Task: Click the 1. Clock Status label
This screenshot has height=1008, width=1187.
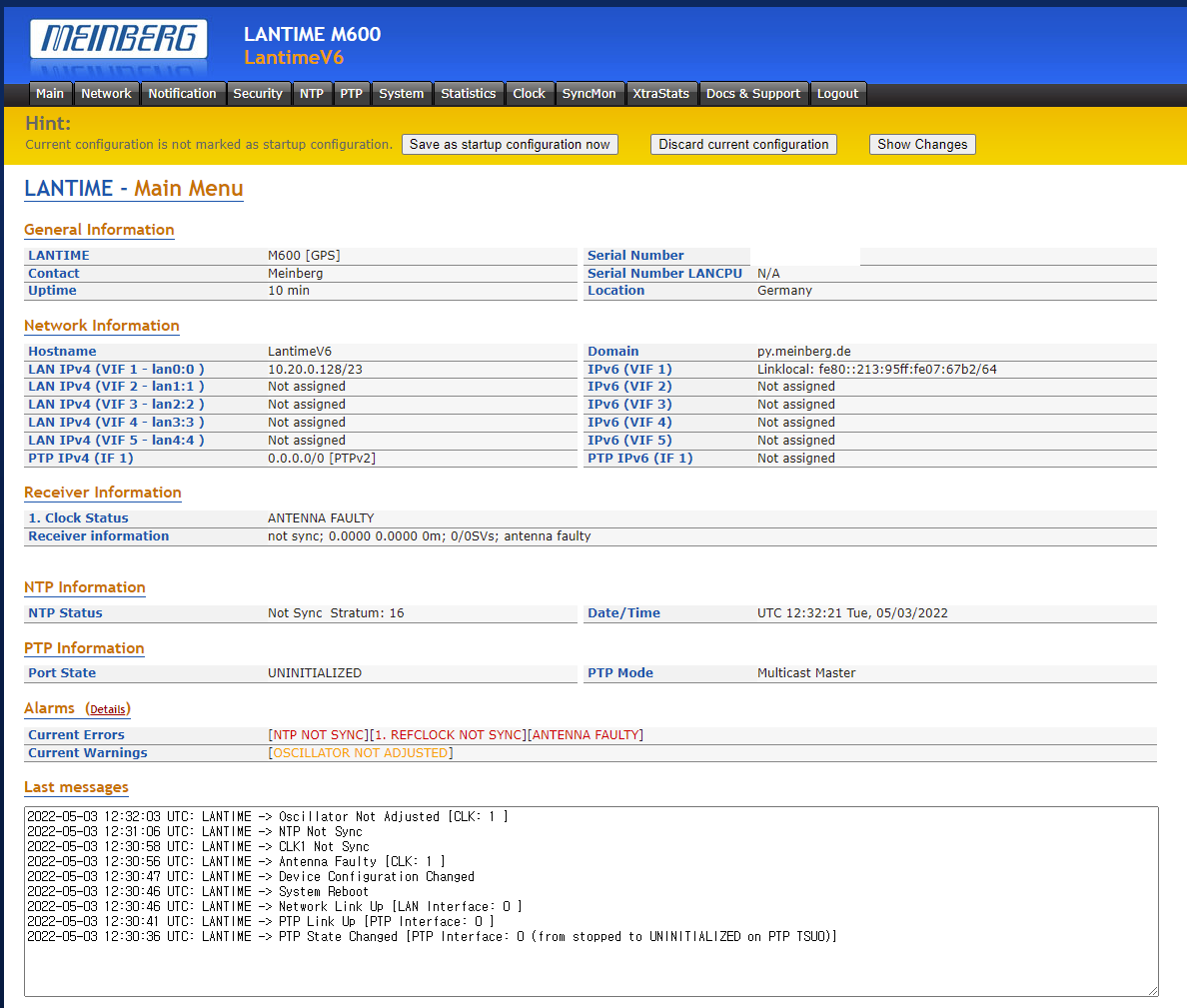Action: coord(78,518)
